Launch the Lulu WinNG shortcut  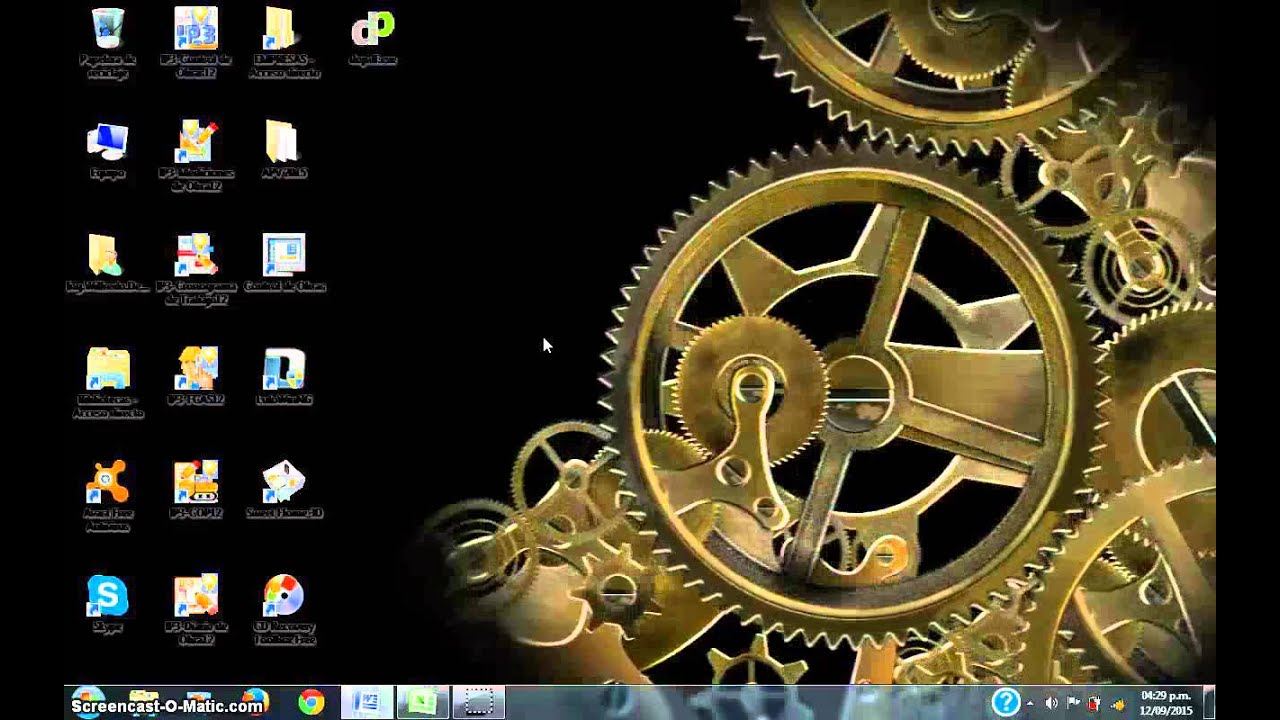click(284, 376)
